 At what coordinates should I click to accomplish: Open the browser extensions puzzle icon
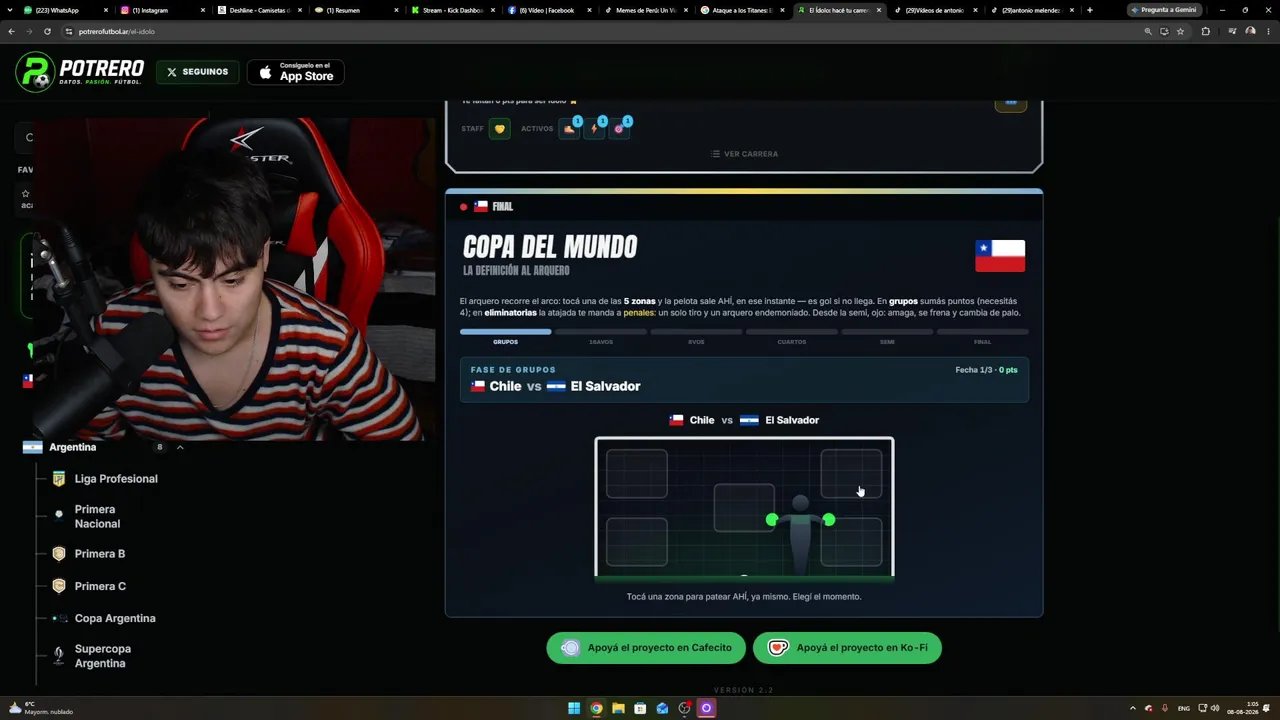point(1205,31)
